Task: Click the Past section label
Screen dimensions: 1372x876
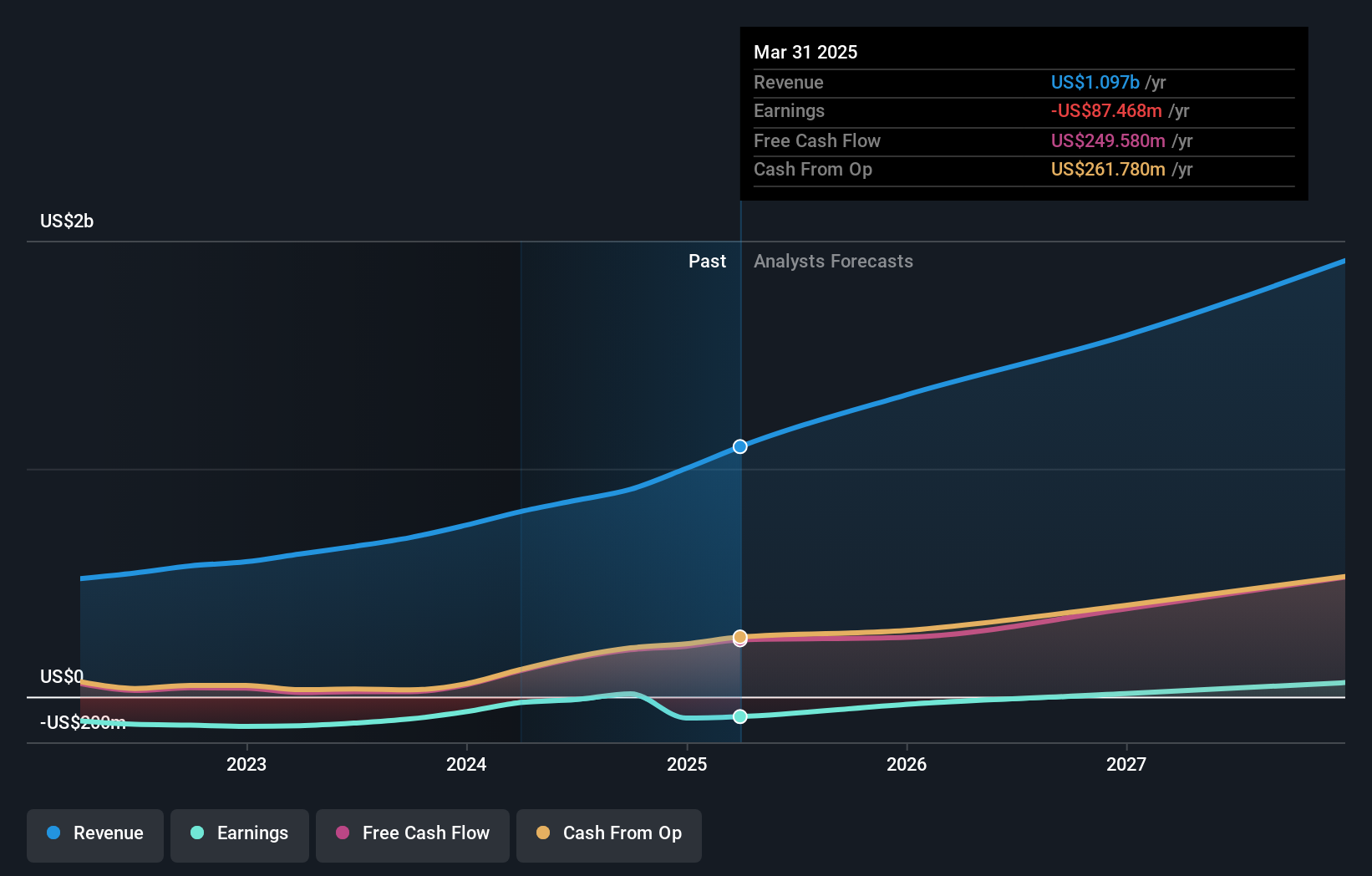Action: click(x=707, y=261)
